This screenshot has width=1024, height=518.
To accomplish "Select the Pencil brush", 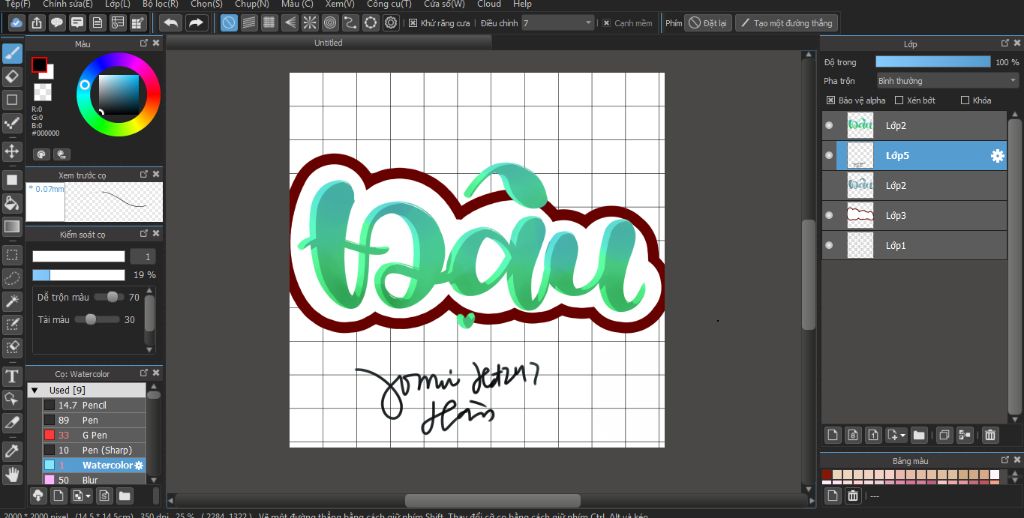I will point(94,405).
